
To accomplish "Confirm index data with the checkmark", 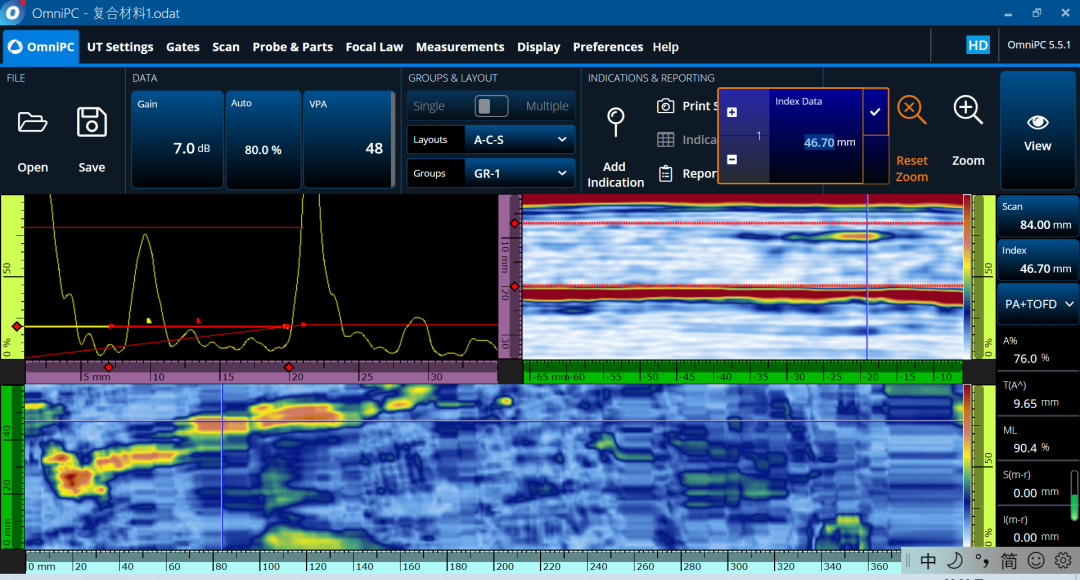I will 875,112.
